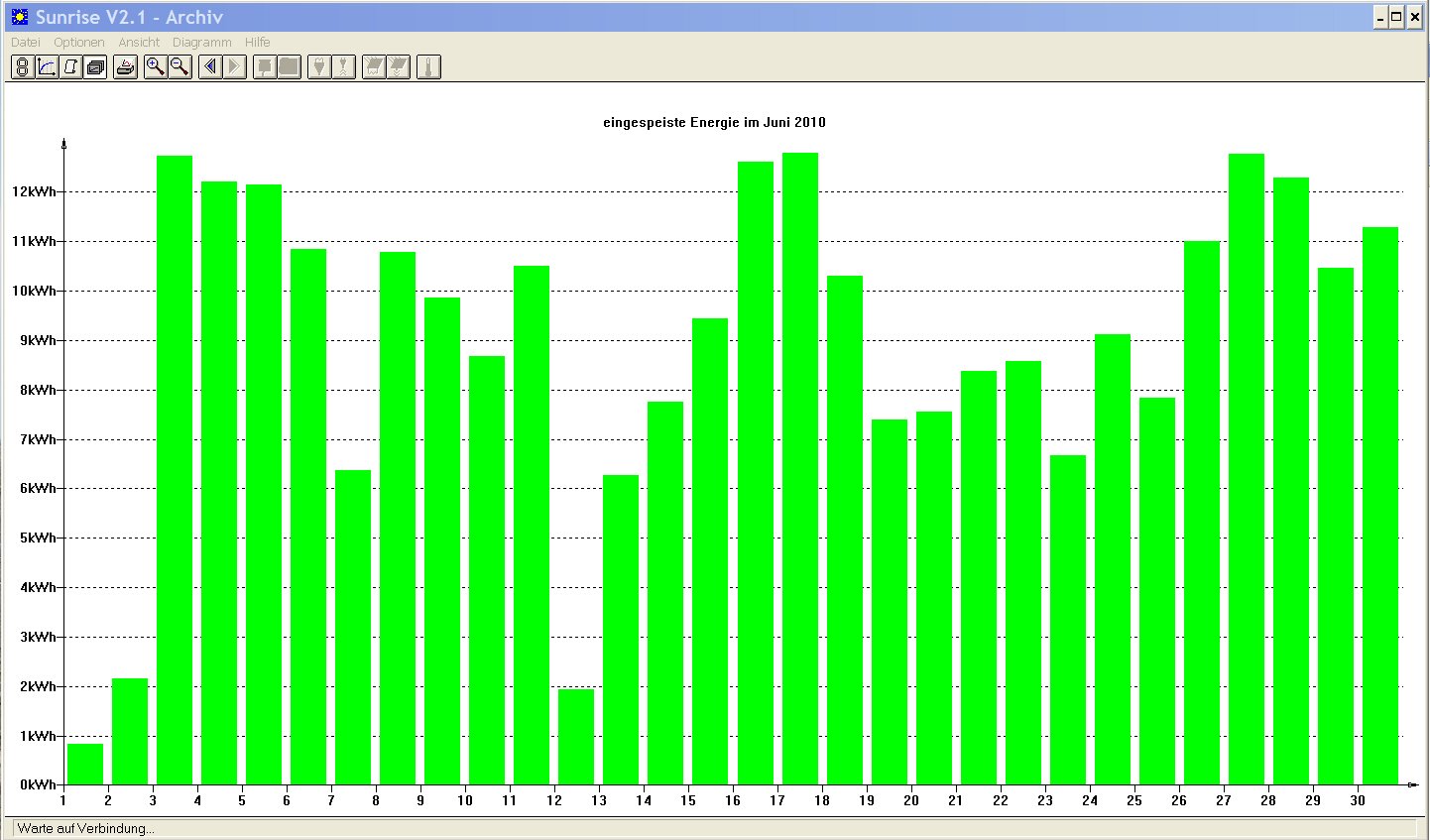Click the 10kWh y-axis label

tap(34, 291)
